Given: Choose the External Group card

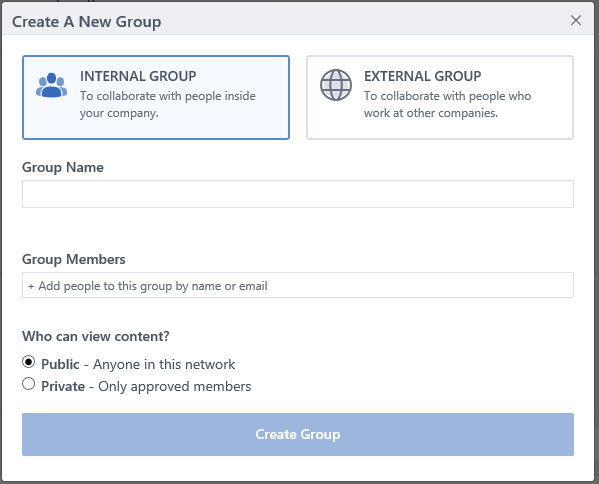Looking at the screenshot, I should (440, 97).
